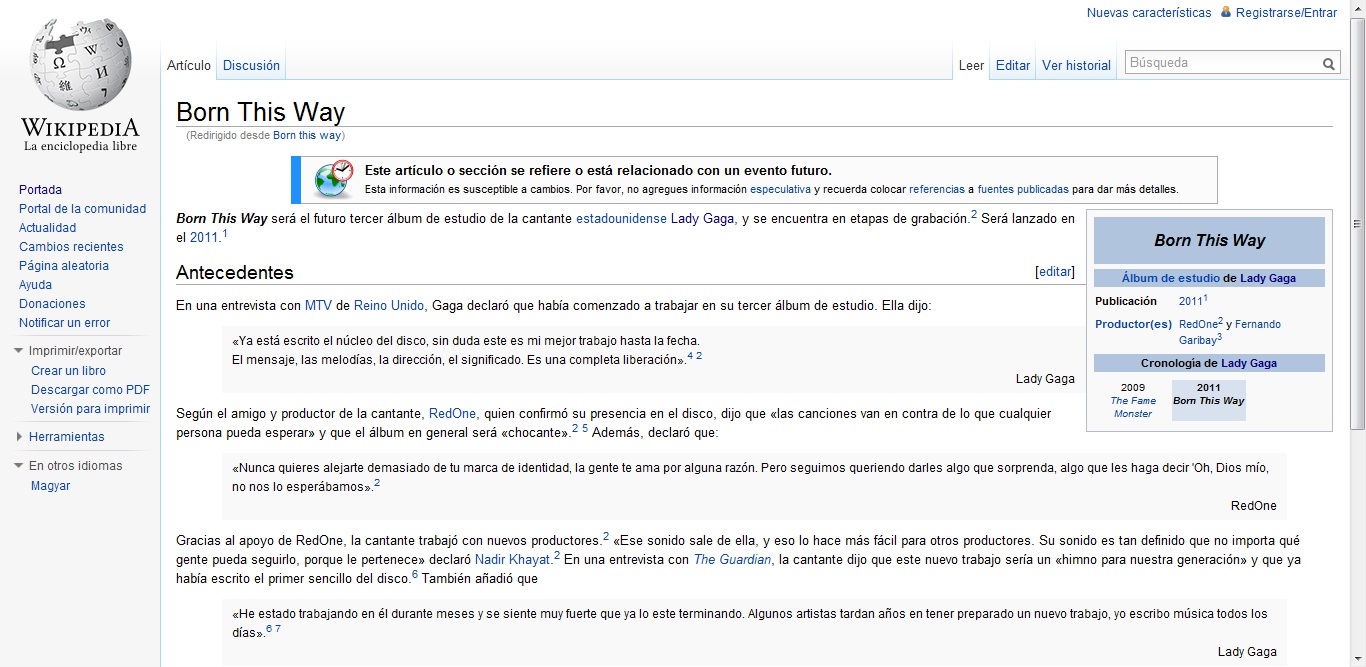Open fuentes publicadas link
Image resolution: width=1366 pixels, height=667 pixels.
tap(1023, 189)
